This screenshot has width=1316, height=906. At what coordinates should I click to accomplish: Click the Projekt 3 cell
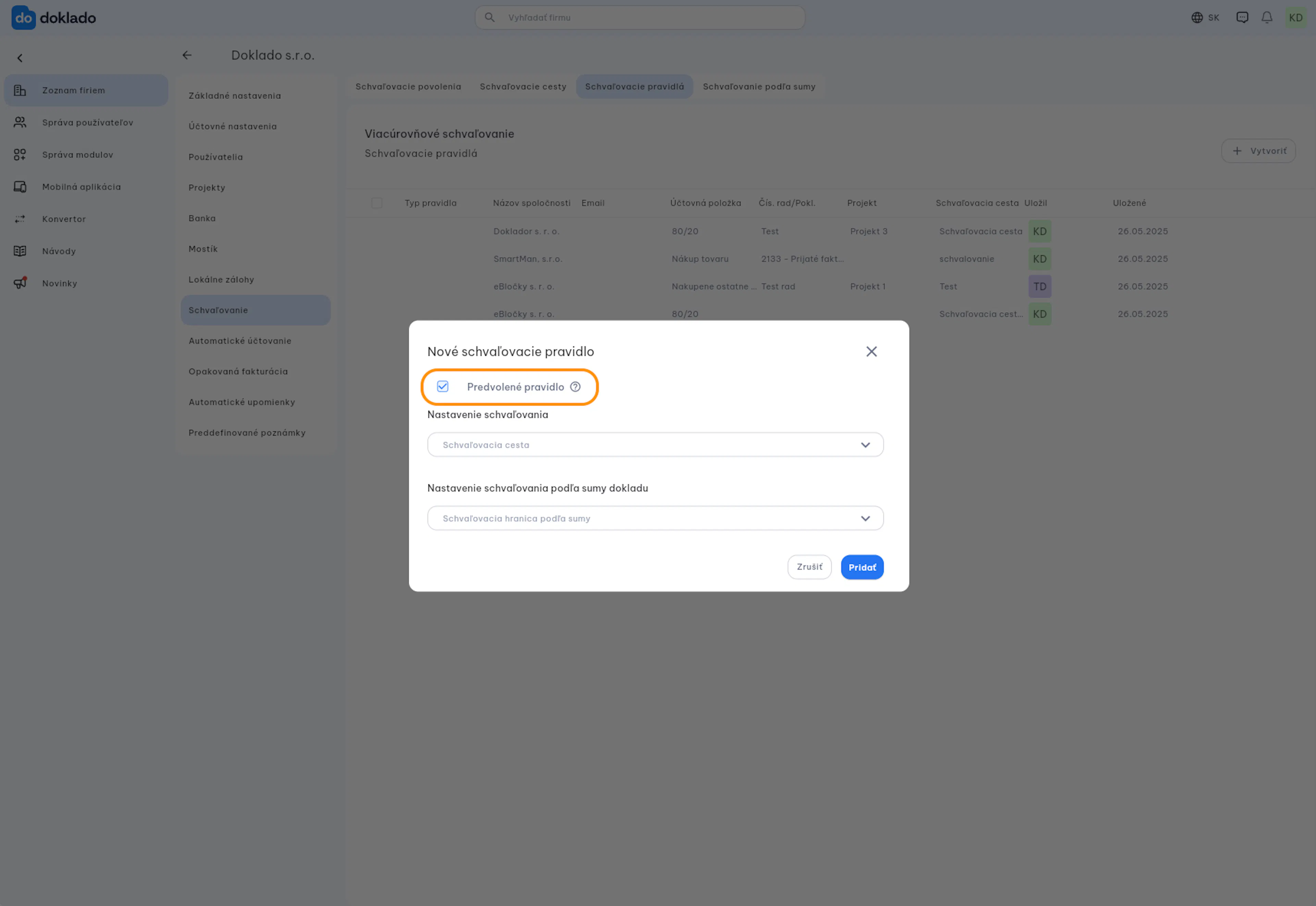[x=869, y=232]
